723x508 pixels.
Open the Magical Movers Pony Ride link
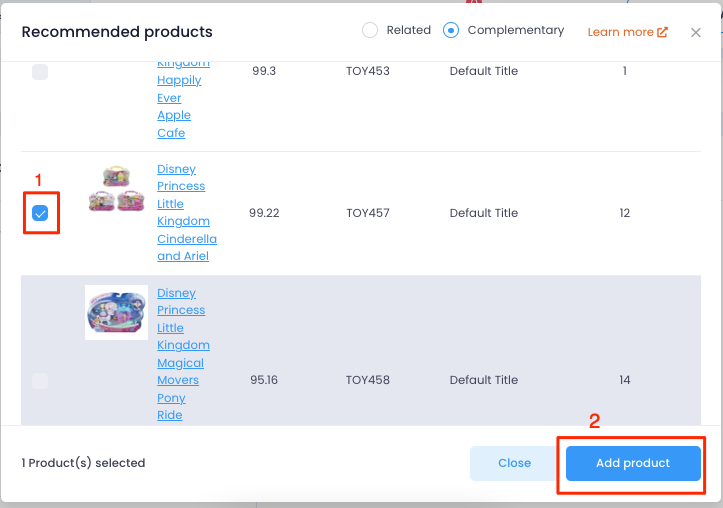pos(183,354)
